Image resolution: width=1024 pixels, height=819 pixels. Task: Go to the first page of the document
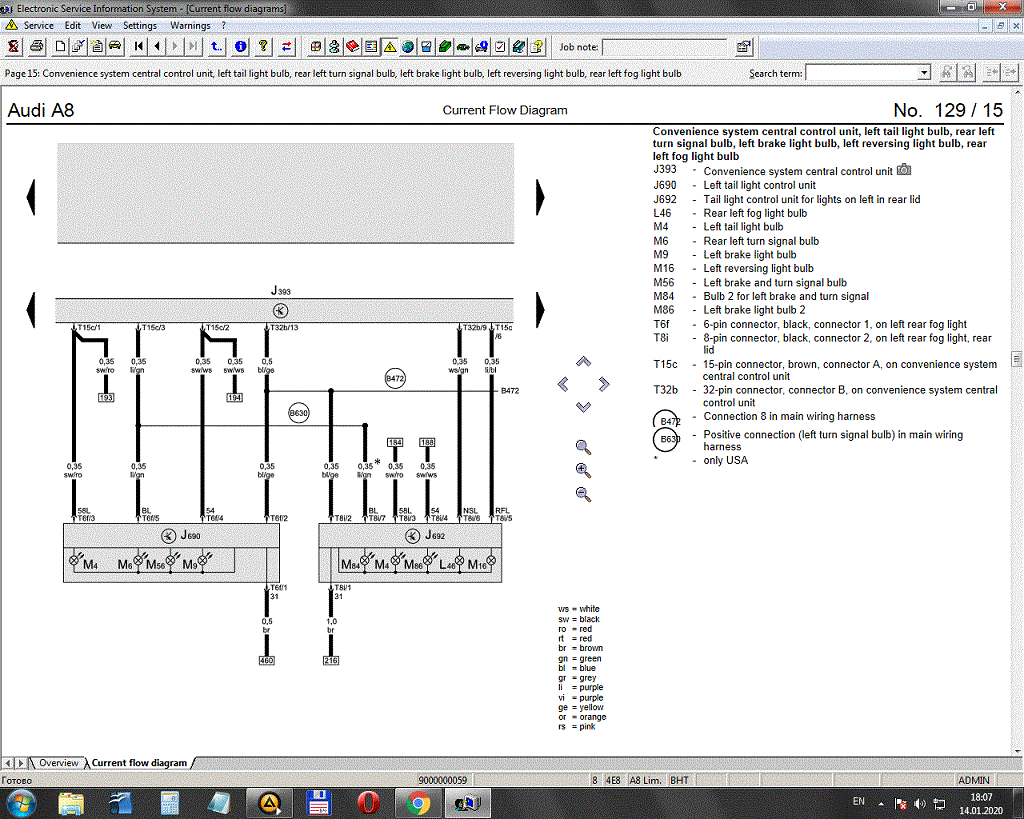[x=138, y=46]
